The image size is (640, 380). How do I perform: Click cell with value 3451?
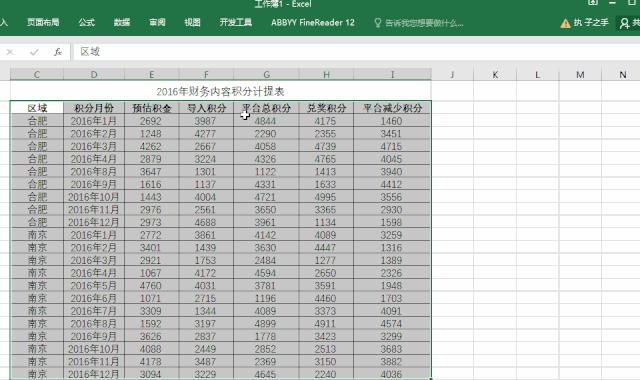point(392,133)
